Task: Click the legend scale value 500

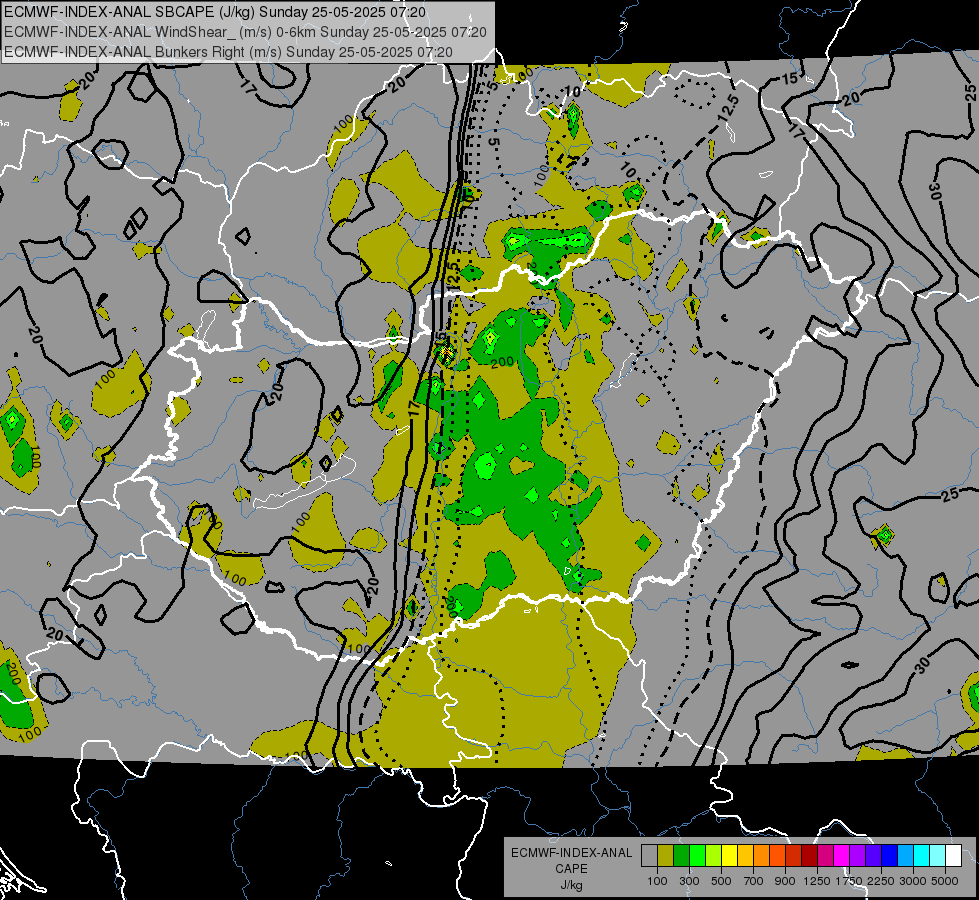Action: [x=721, y=881]
